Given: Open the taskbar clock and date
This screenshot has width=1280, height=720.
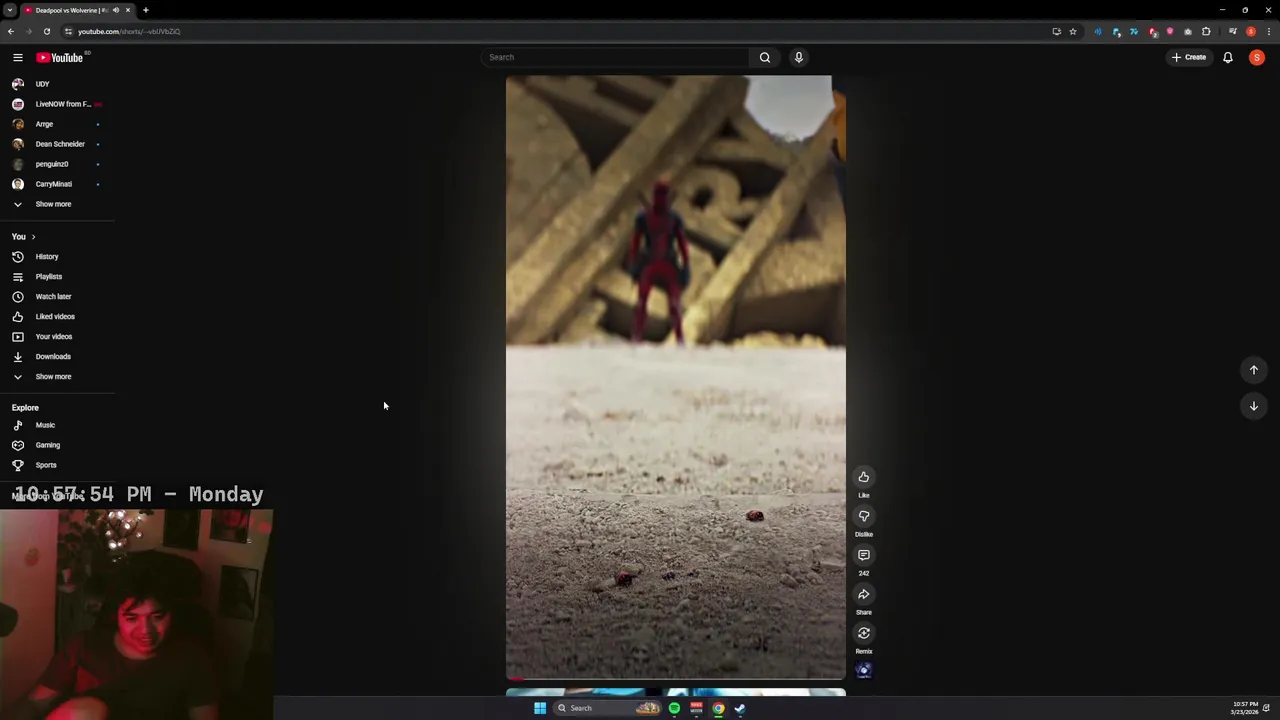Looking at the screenshot, I should [1245, 708].
